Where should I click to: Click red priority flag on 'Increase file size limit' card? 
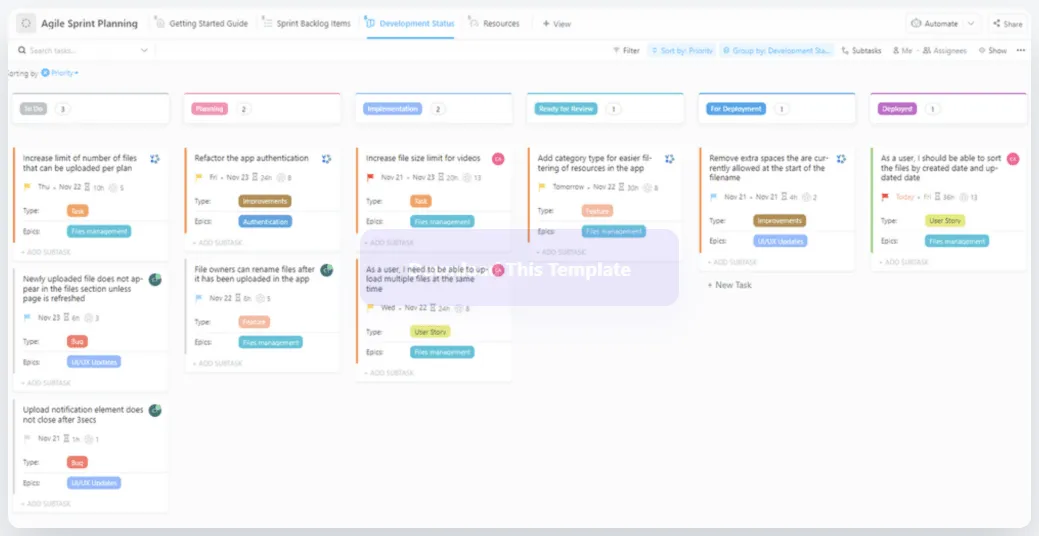370,178
